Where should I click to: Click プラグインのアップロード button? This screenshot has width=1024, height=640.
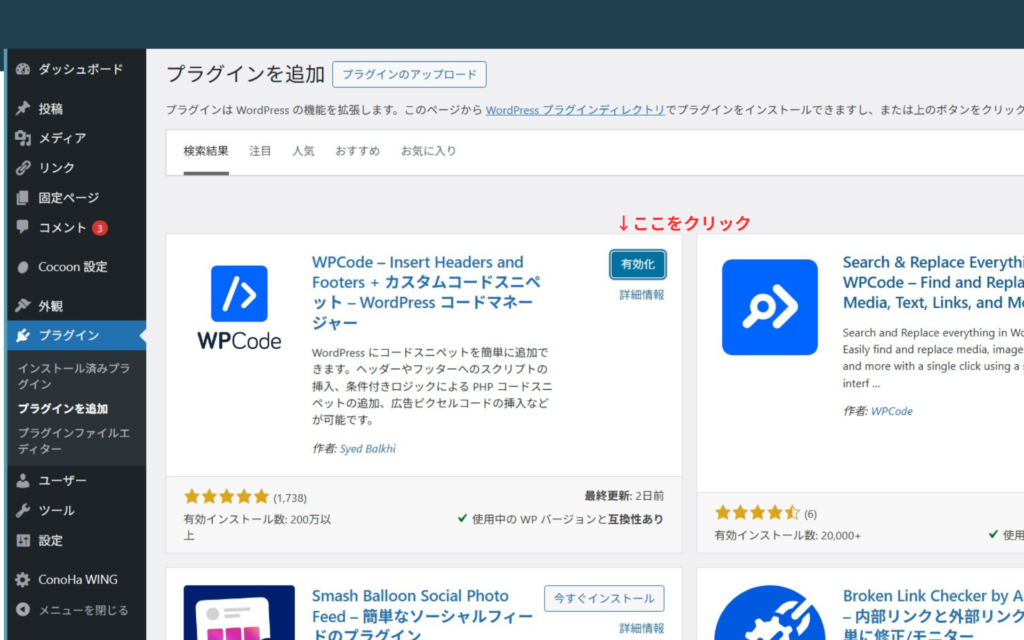click(410, 74)
